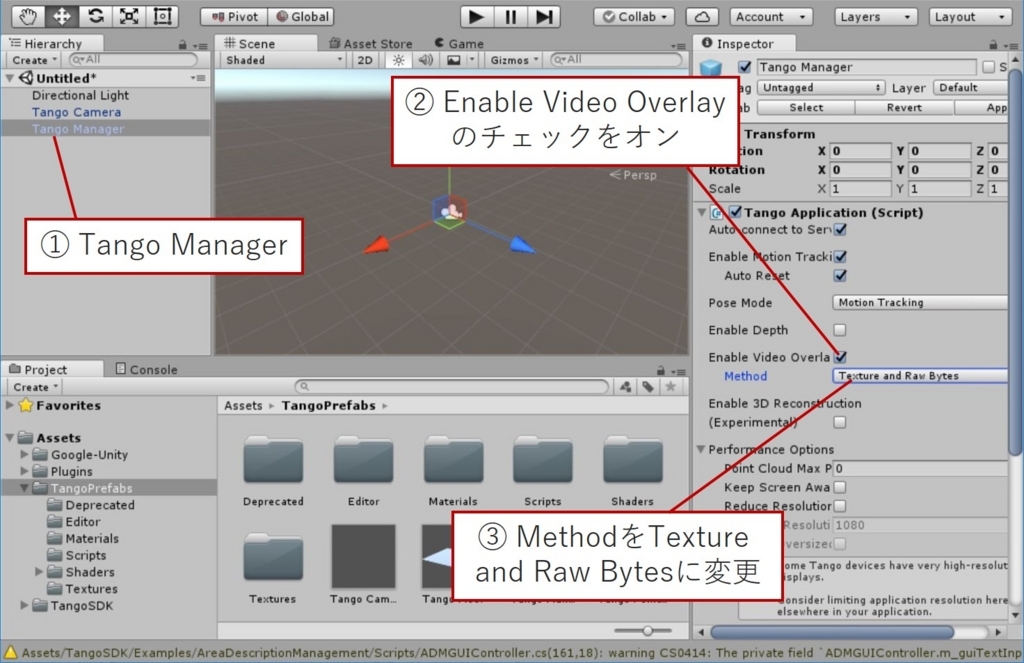The width and height of the screenshot is (1024, 663).
Task: Expand the TangoSDK folder
Action: point(24,606)
